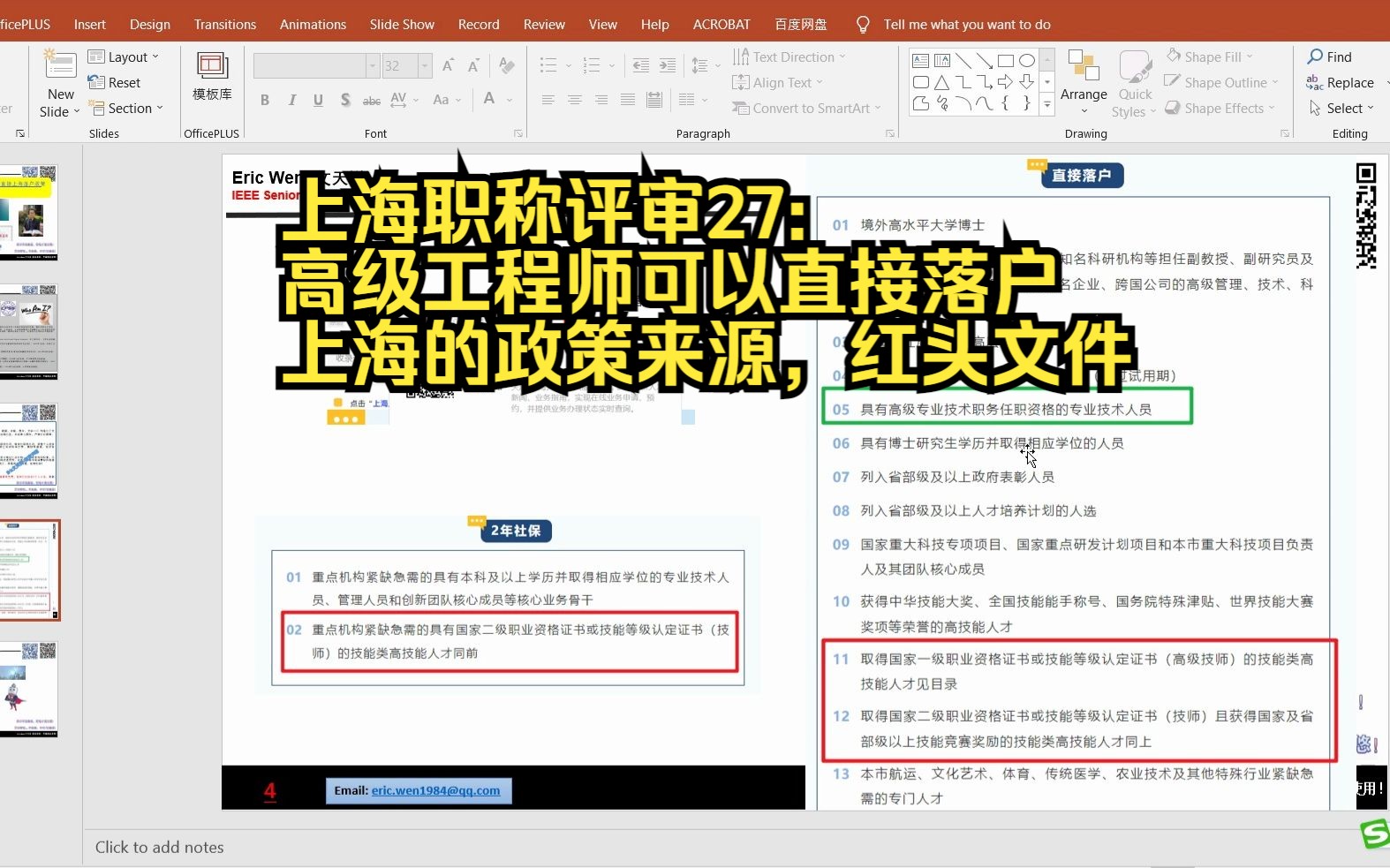Open the Text Direction dropdown
1390x868 pixels.
pos(789,57)
